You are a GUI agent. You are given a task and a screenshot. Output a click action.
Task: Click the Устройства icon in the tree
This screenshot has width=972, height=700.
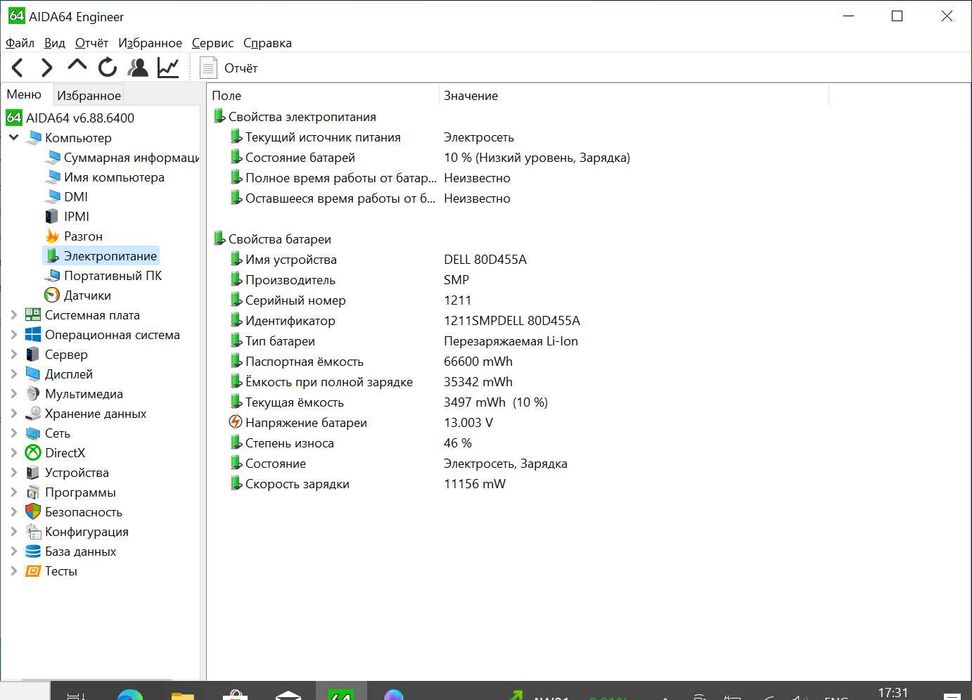click(33, 472)
